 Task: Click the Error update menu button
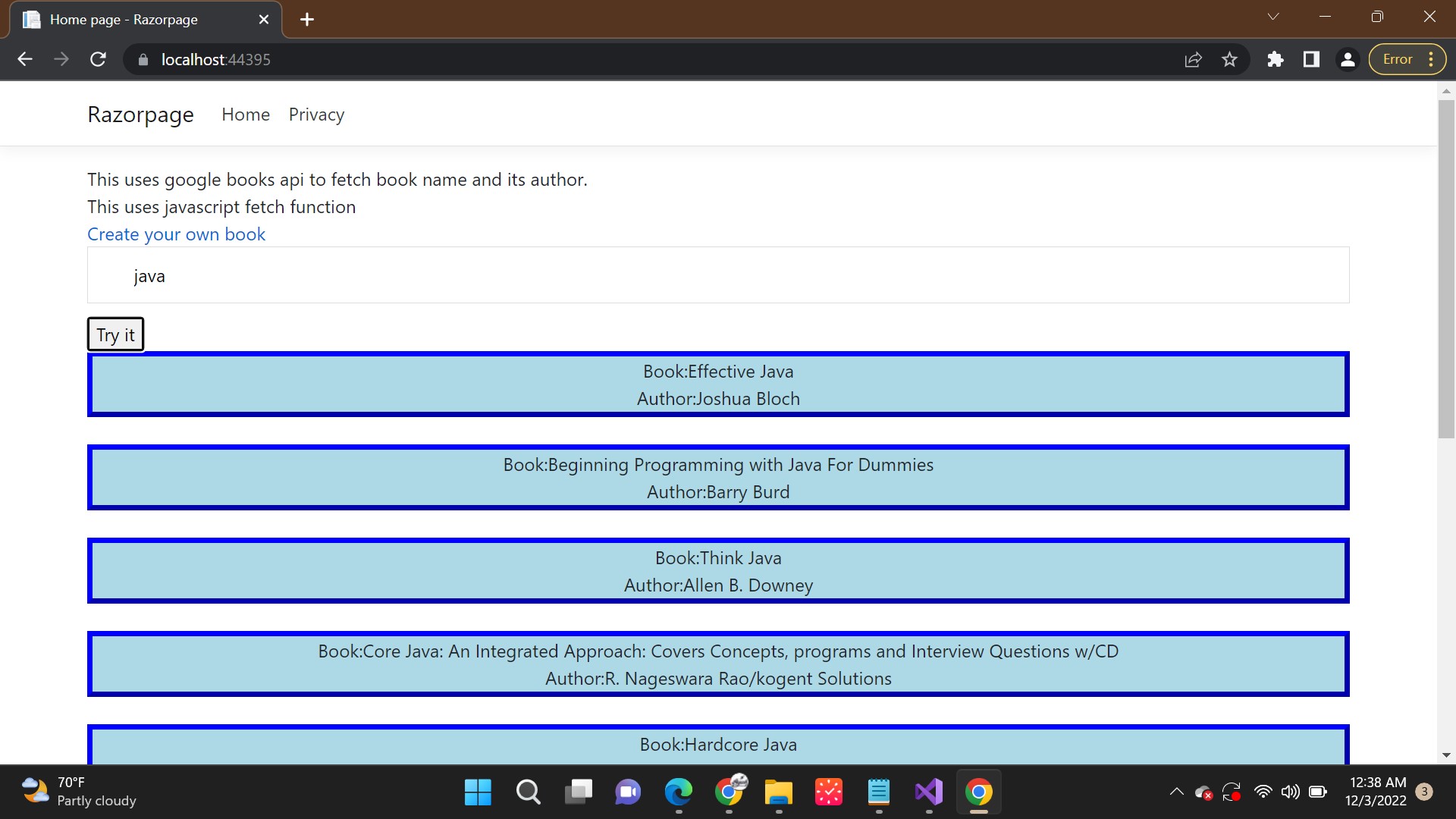(1407, 59)
